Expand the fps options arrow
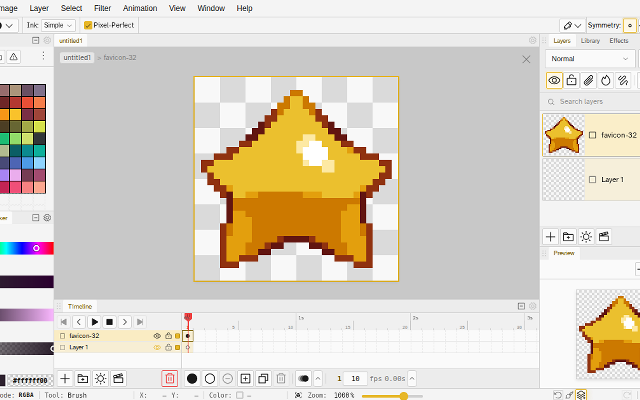This screenshot has width=640, height=400. (412, 379)
